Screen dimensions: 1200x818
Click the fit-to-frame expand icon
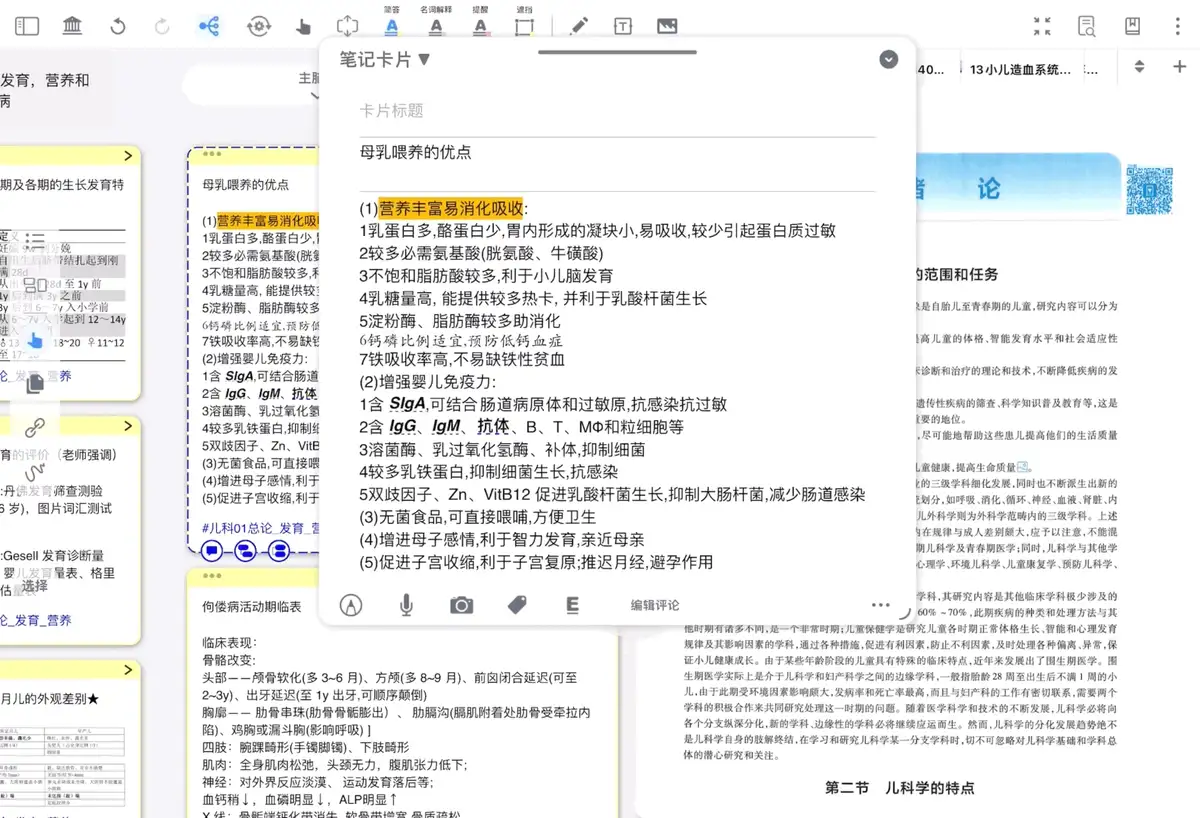click(347, 27)
